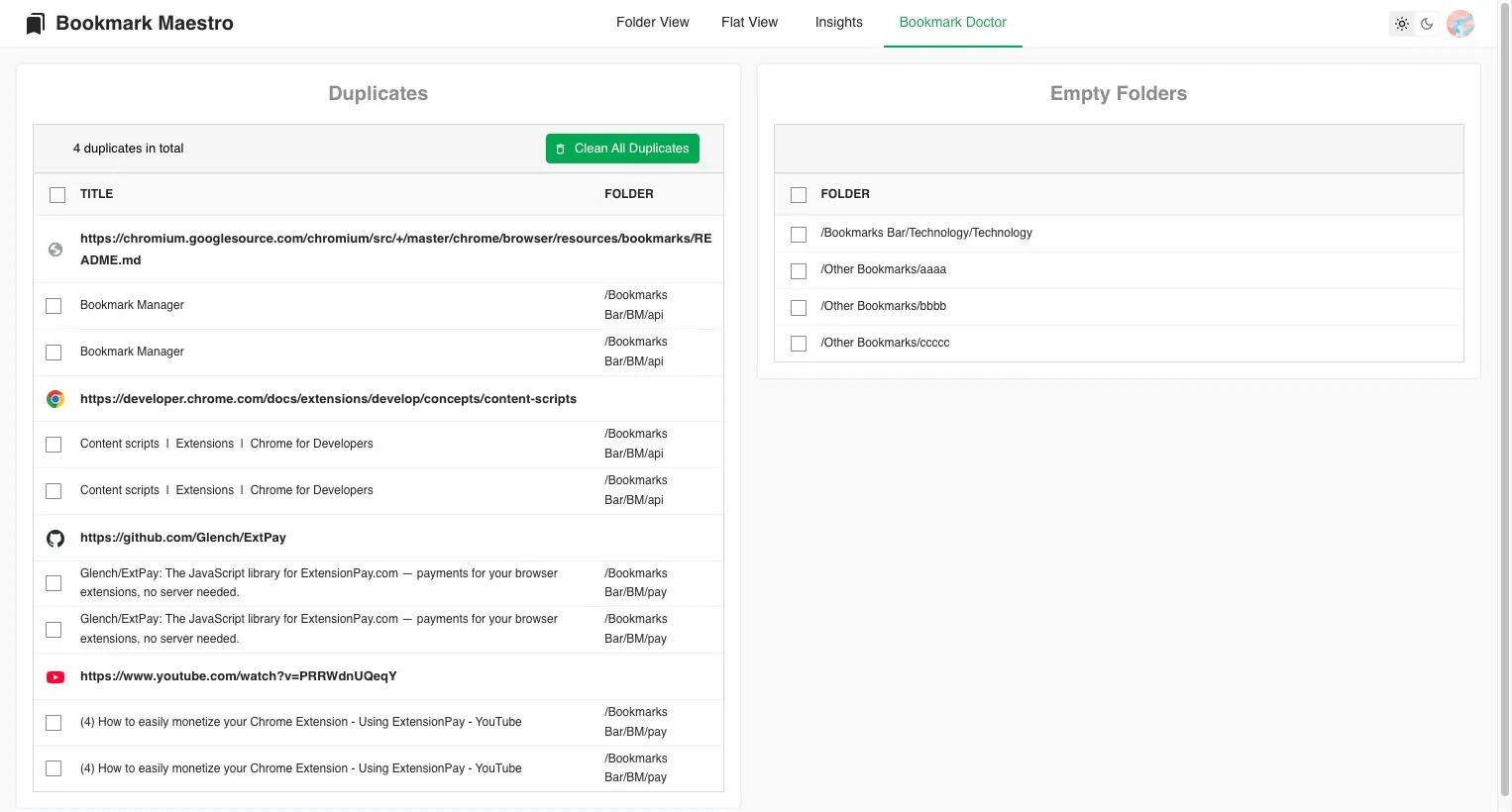Check the /Other Bookmarks/ccccc folder

tap(799, 344)
